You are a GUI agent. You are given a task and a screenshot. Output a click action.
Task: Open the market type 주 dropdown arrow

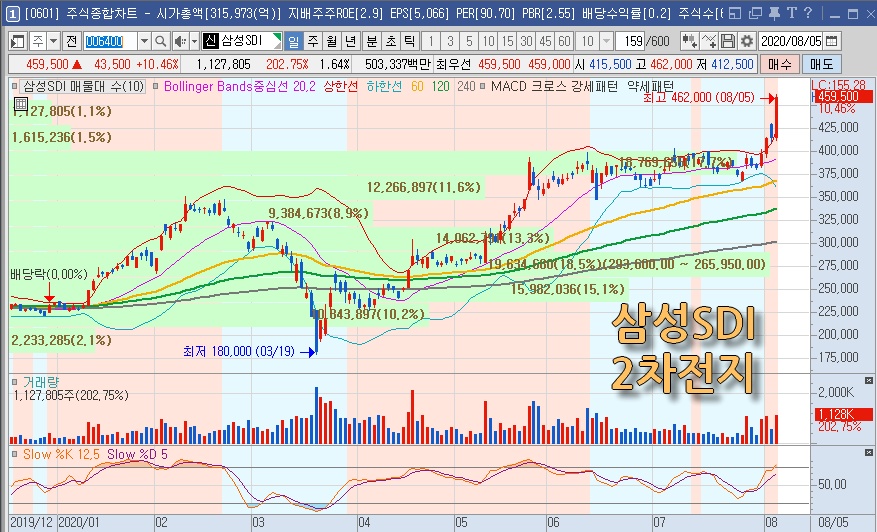pyautogui.click(x=53, y=41)
